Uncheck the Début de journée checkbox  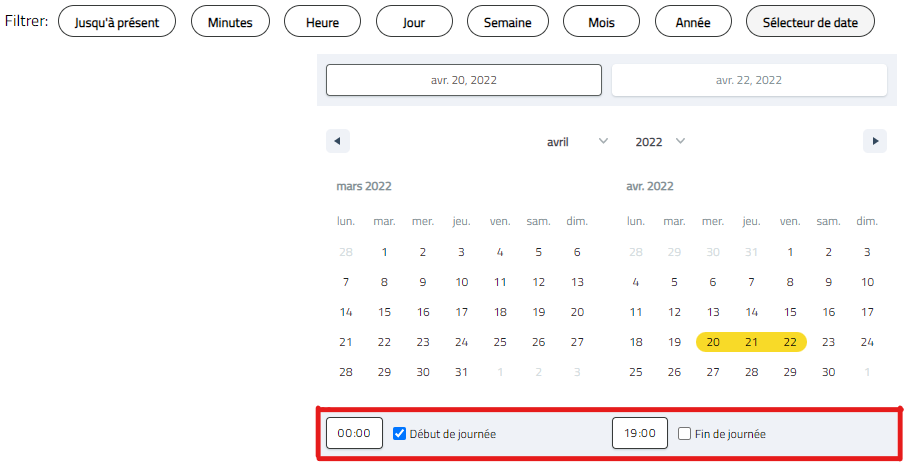click(400, 434)
